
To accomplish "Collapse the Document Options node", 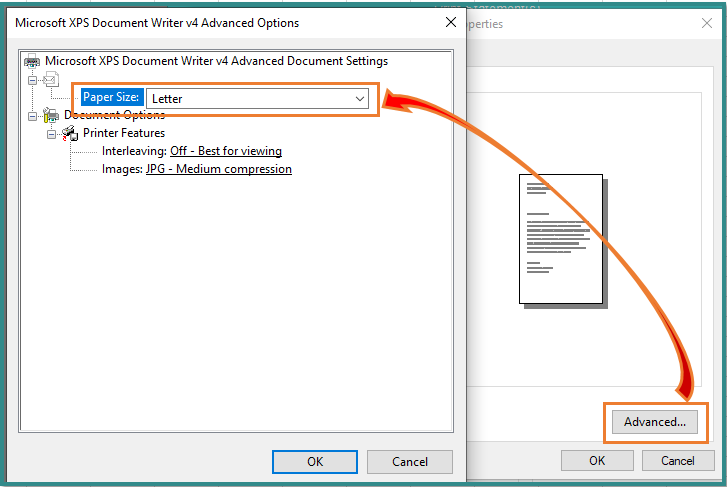I will click(x=32, y=116).
